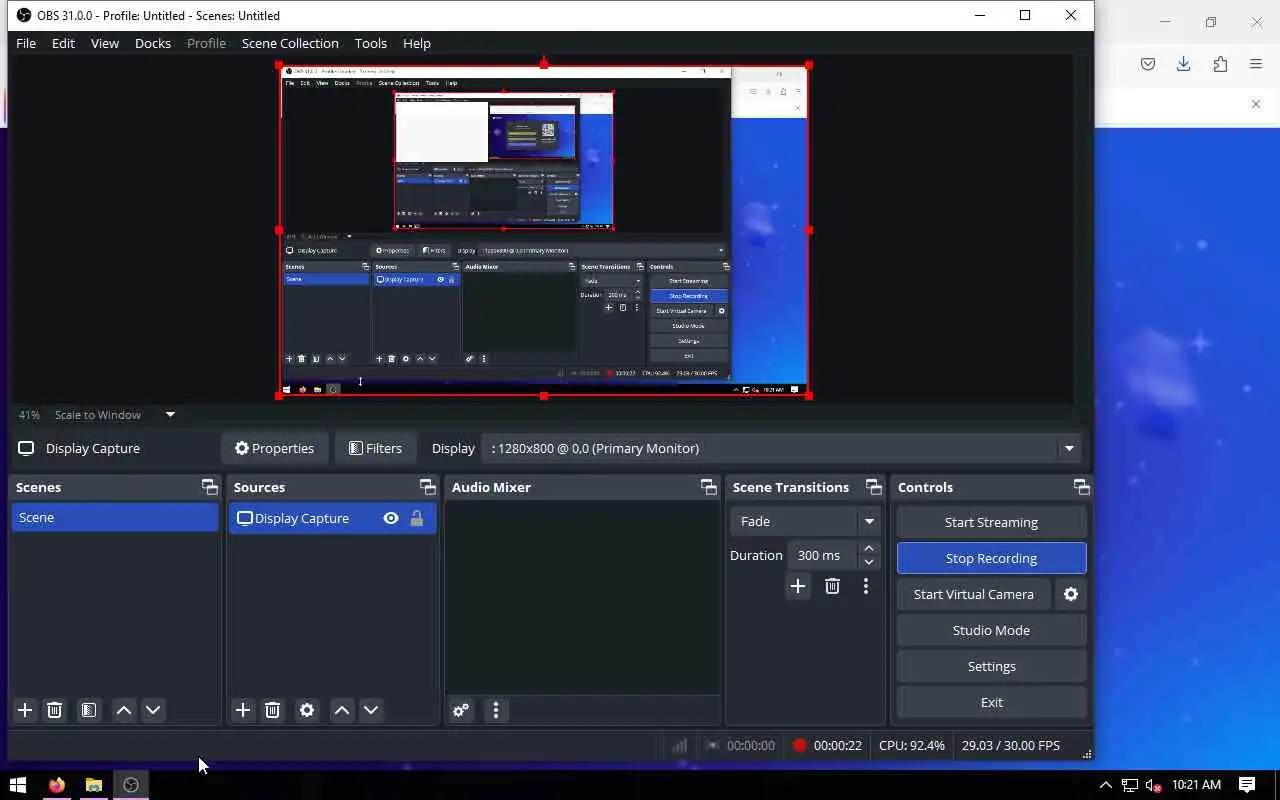
Task: Open Firefox extensions puzzle icon
Action: click(1220, 64)
